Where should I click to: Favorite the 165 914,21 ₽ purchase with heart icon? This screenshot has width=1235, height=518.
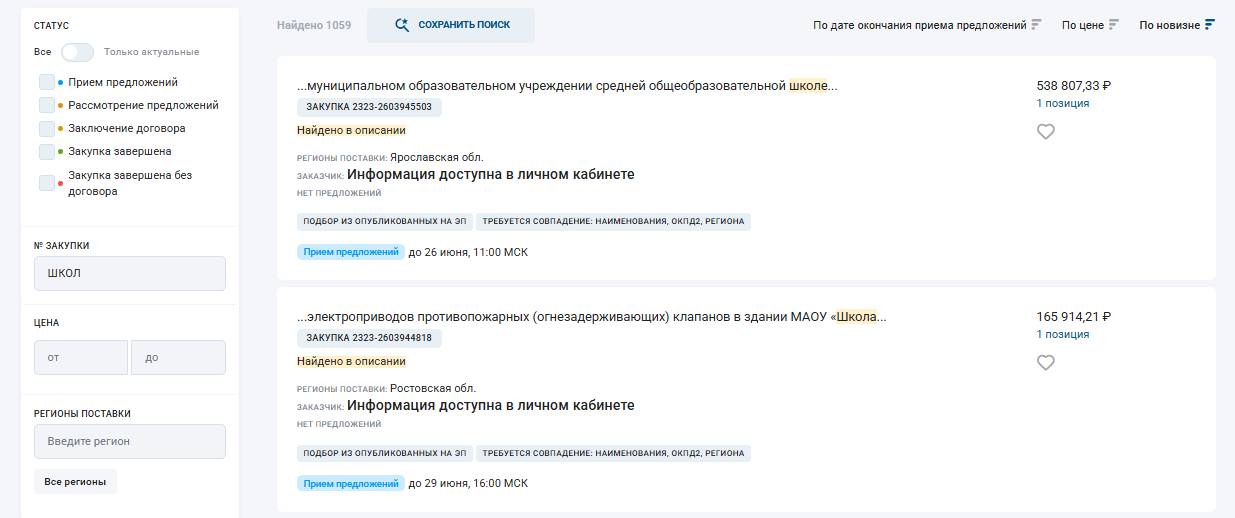click(x=1046, y=362)
